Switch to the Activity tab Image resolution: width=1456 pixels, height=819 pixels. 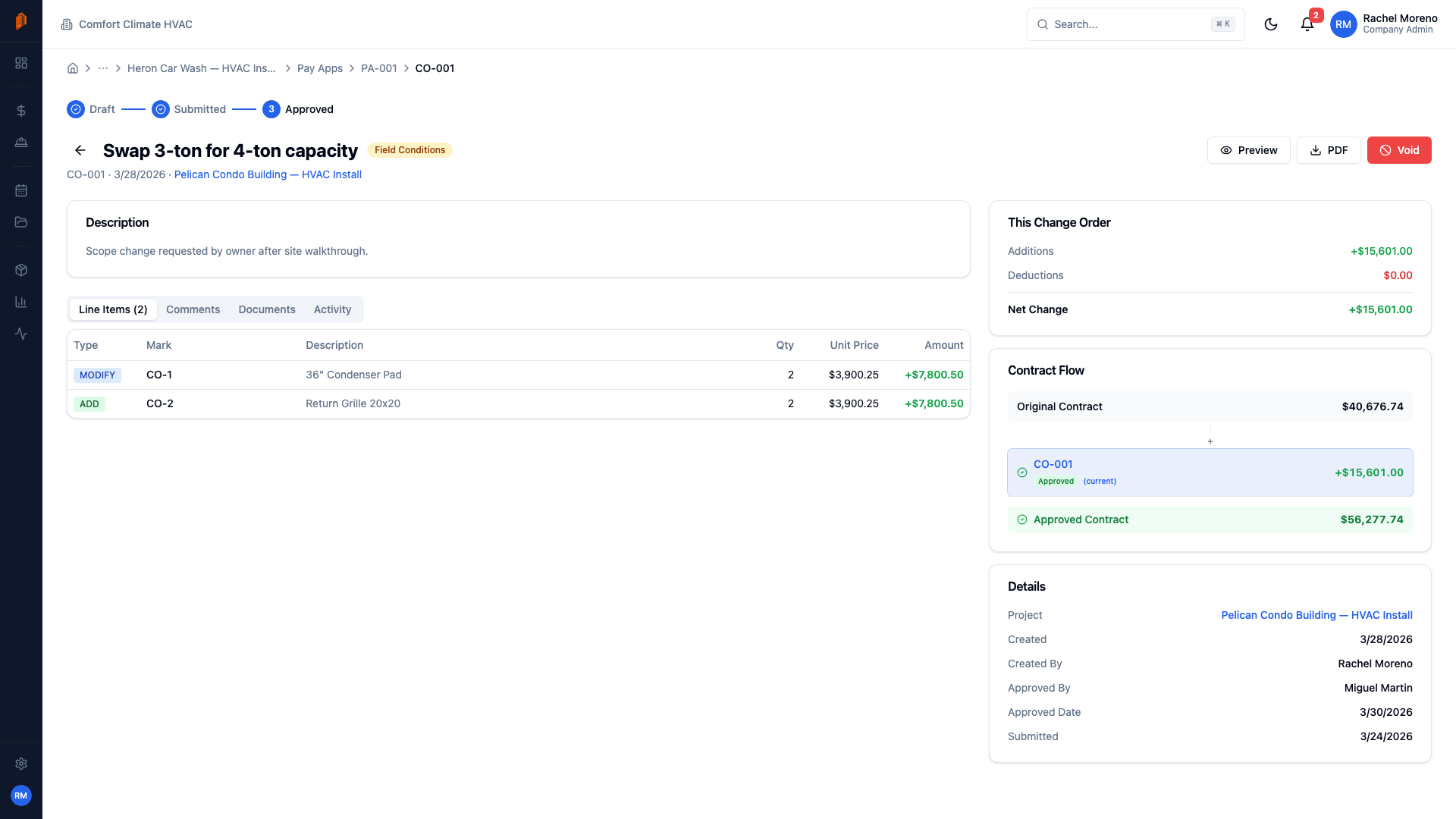(x=332, y=309)
